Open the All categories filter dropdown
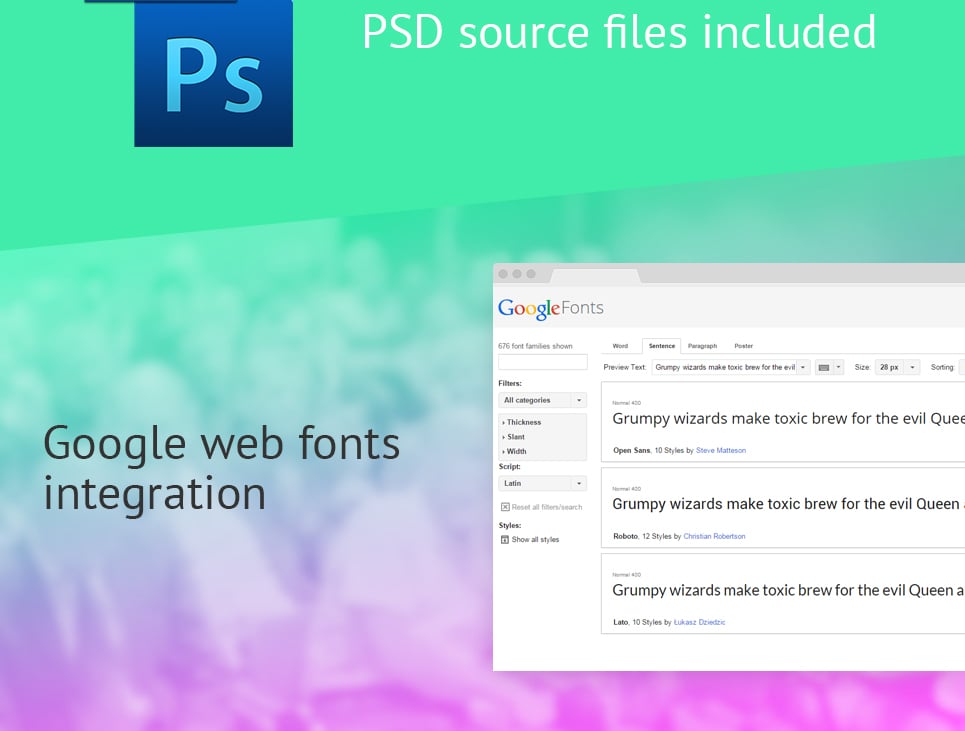The width and height of the screenshot is (965, 731). pos(542,400)
